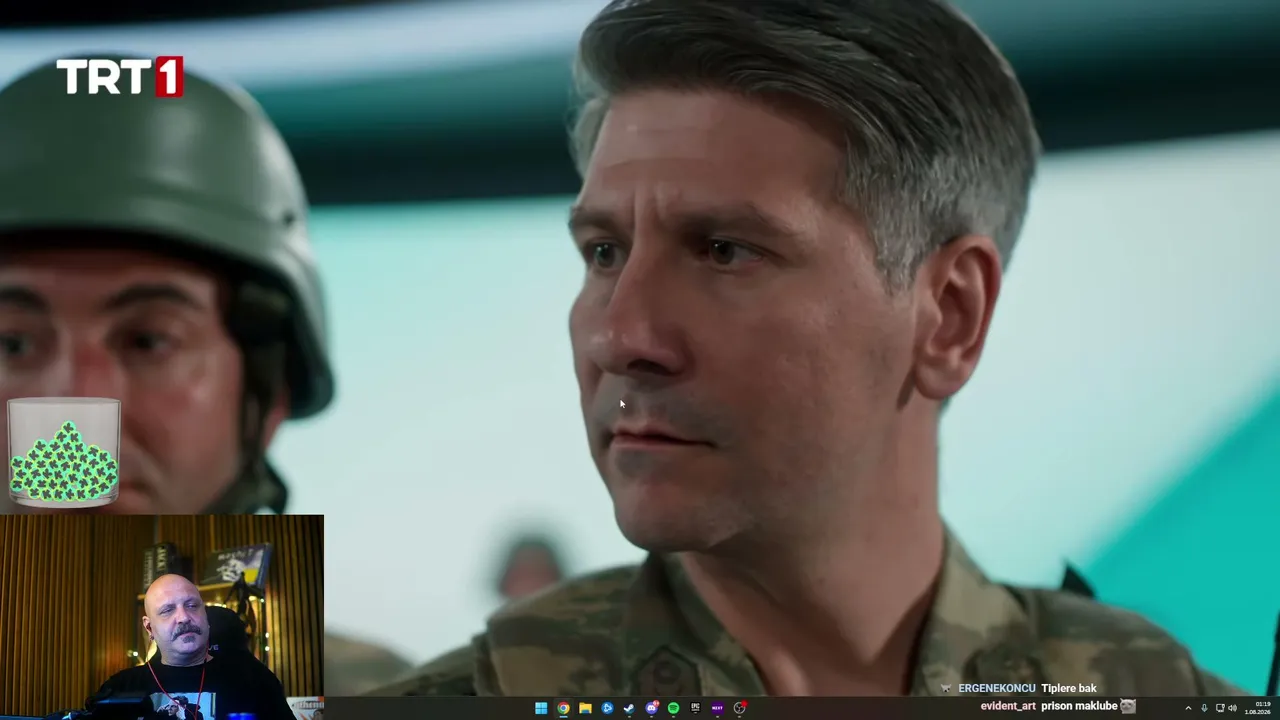
Task: Open the round red-badged icon after NEXT
Action: tap(739, 708)
